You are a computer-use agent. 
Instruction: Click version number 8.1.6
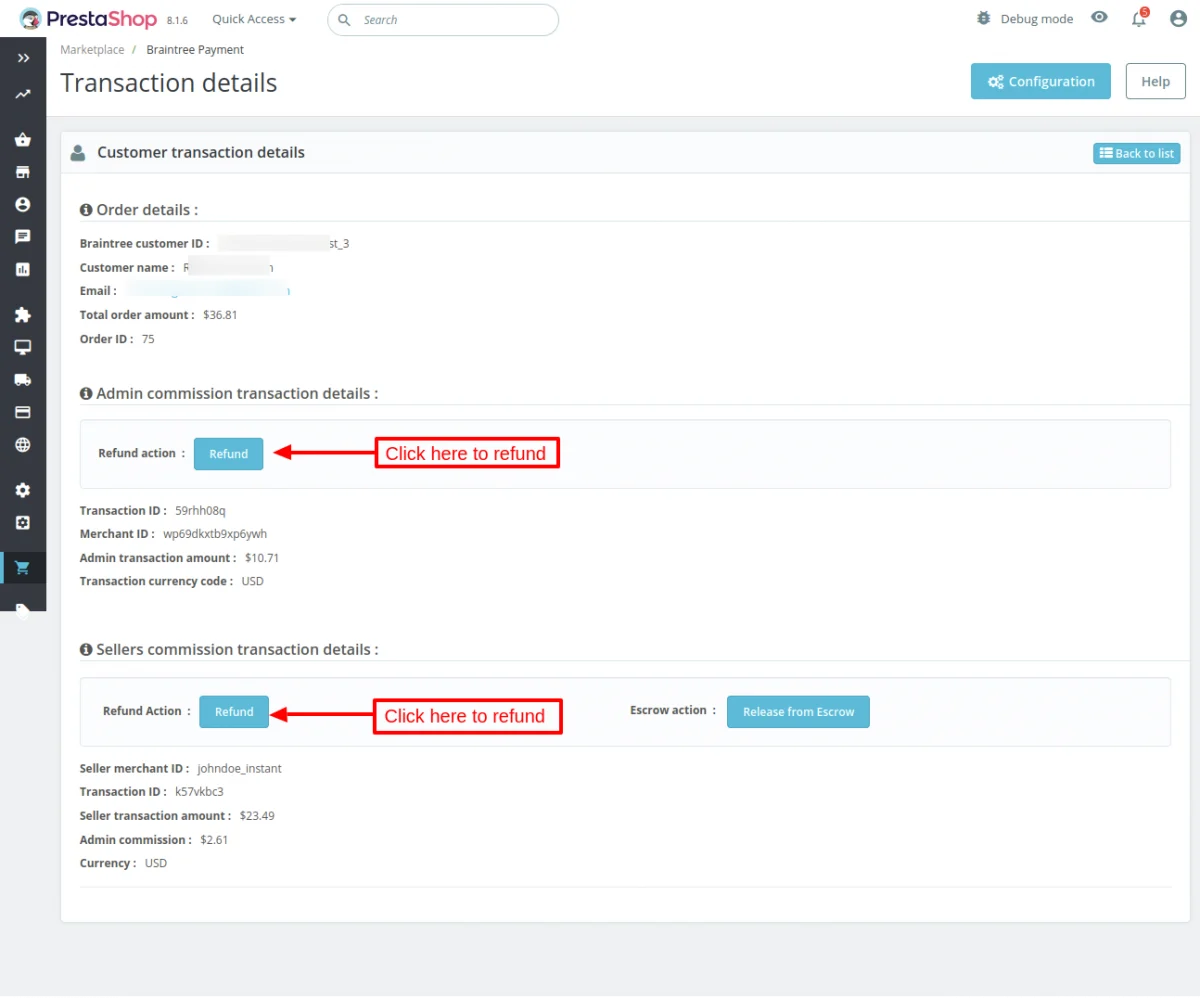click(x=177, y=20)
